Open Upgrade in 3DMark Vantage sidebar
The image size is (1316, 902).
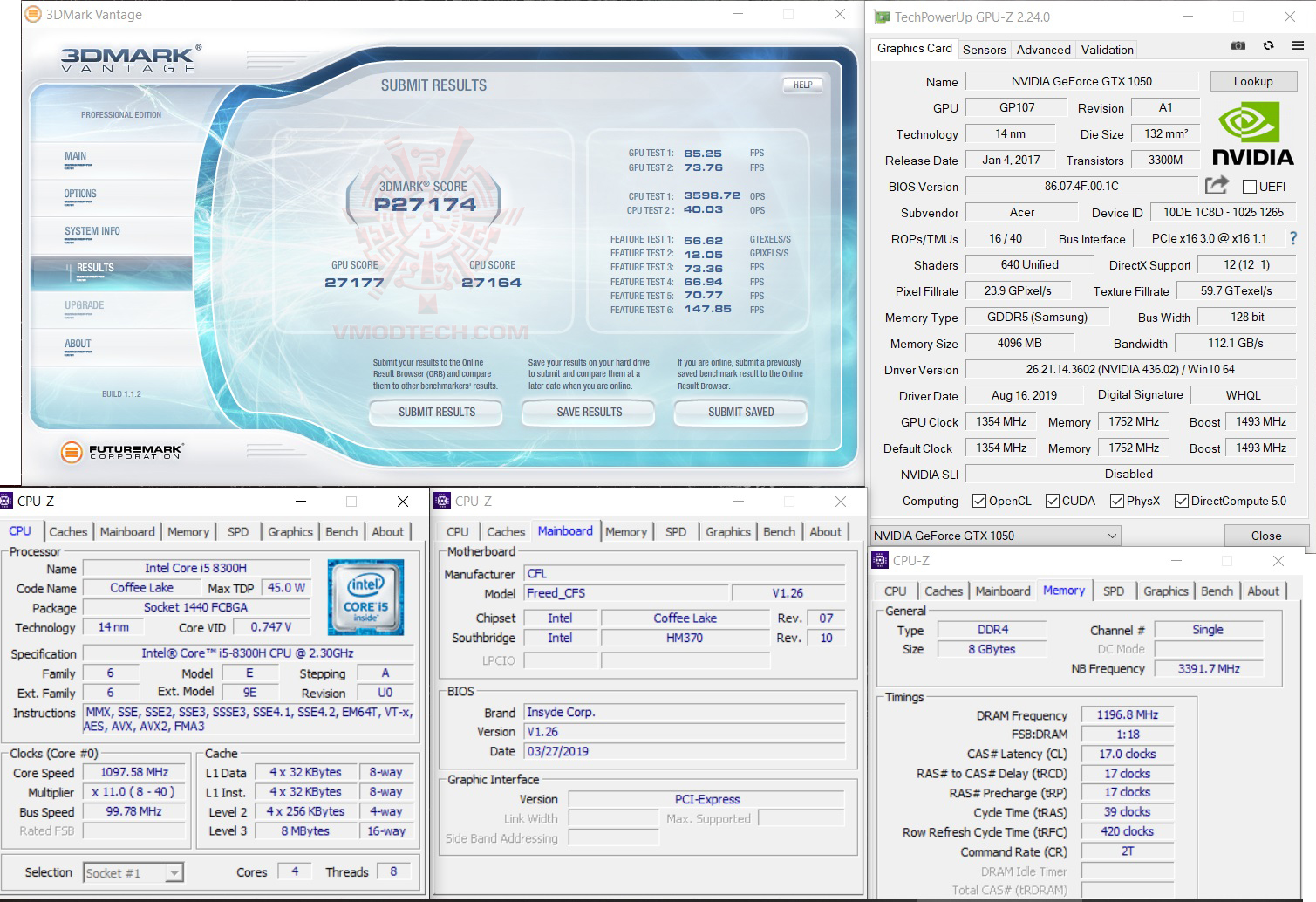[x=84, y=306]
